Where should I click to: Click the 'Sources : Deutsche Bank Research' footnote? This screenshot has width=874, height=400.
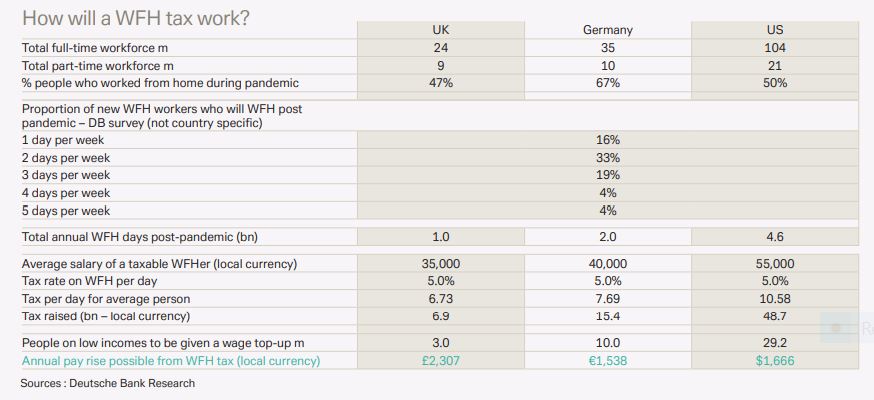tap(108, 383)
